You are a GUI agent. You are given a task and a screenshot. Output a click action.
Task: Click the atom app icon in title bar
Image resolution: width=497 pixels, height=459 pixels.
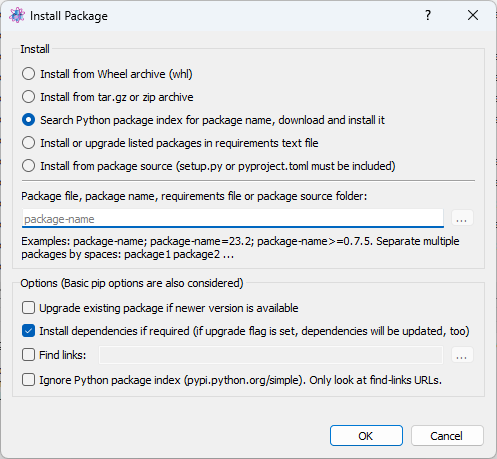[17, 15]
